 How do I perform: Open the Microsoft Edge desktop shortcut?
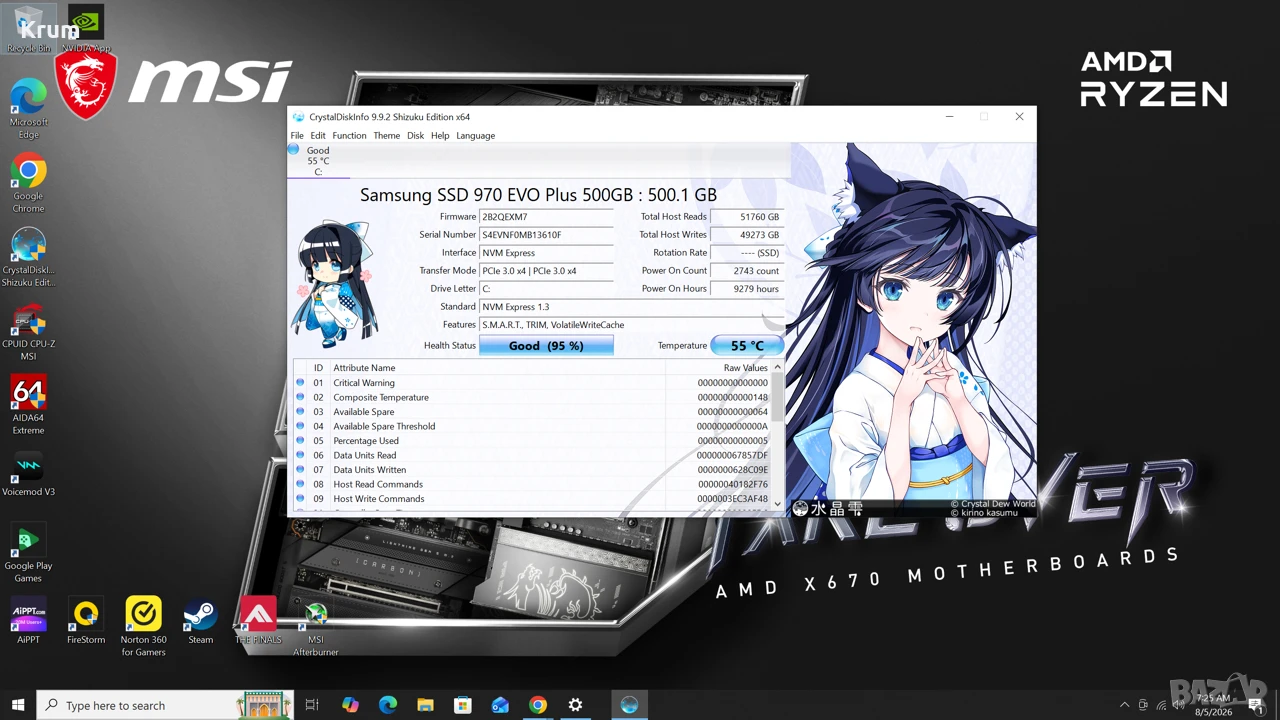point(28,108)
